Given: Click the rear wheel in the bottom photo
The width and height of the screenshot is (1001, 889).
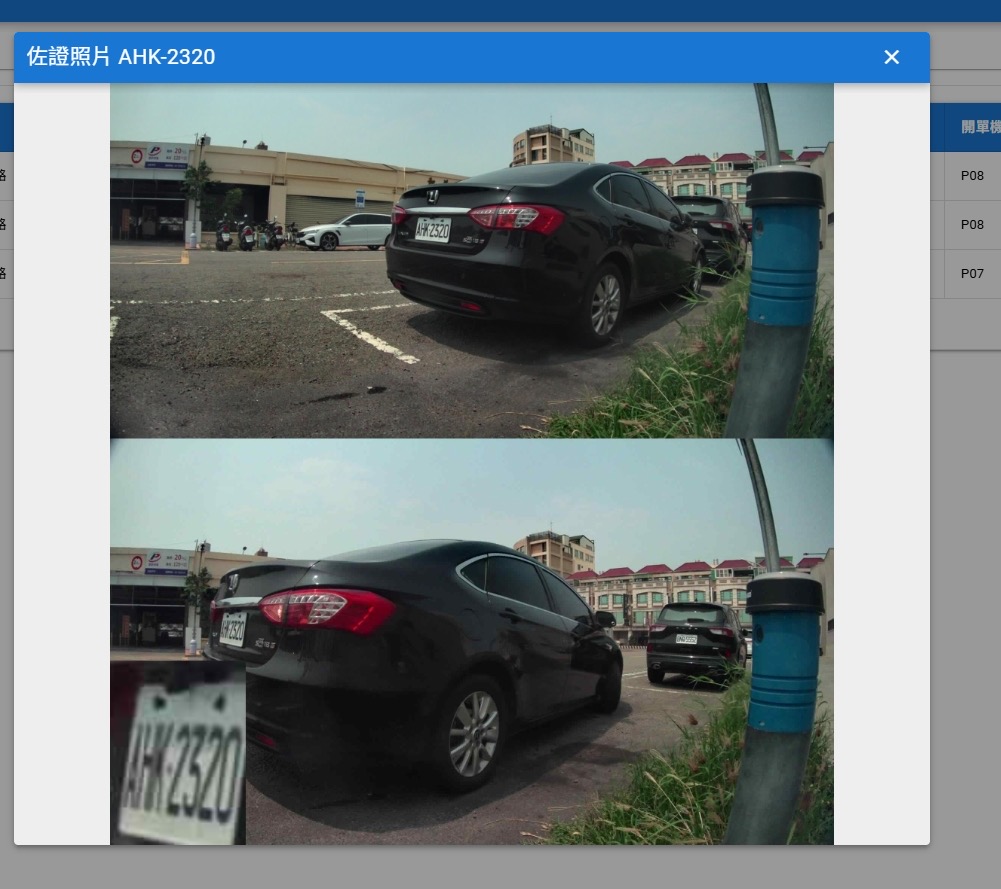Looking at the screenshot, I should pyautogui.click(x=473, y=733).
